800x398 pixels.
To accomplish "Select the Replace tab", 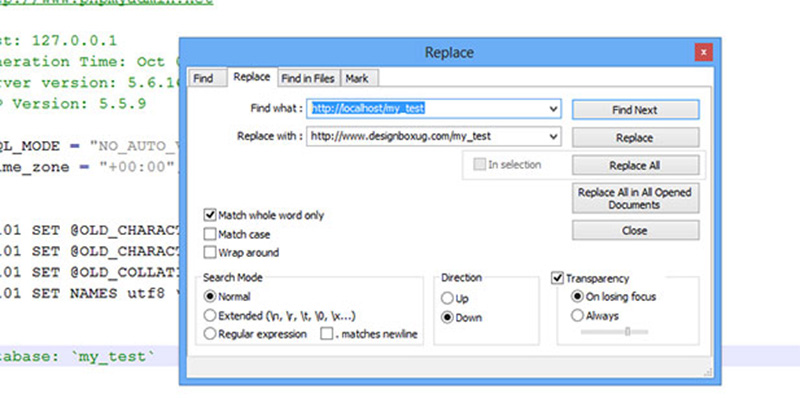I will pyautogui.click(x=252, y=77).
